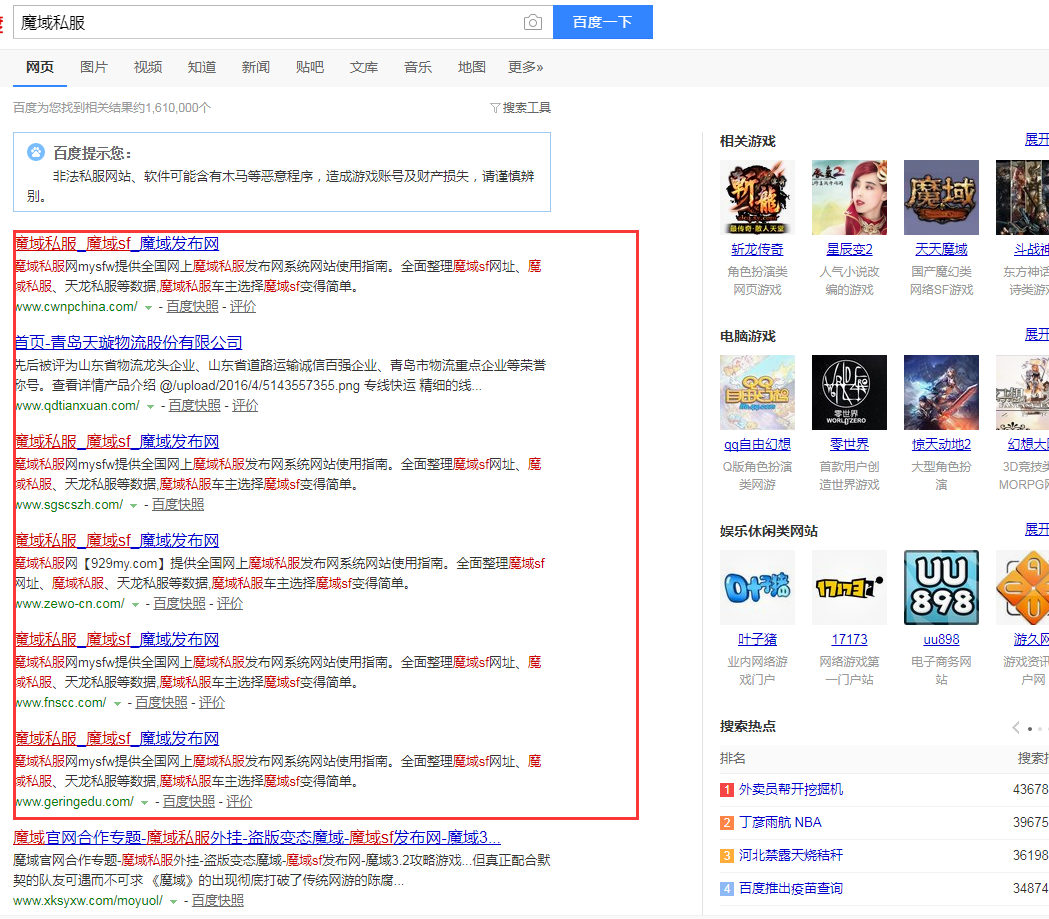Click 展开 to expand 相关游戏 section
The width and height of the screenshot is (1049, 919).
(1037, 140)
